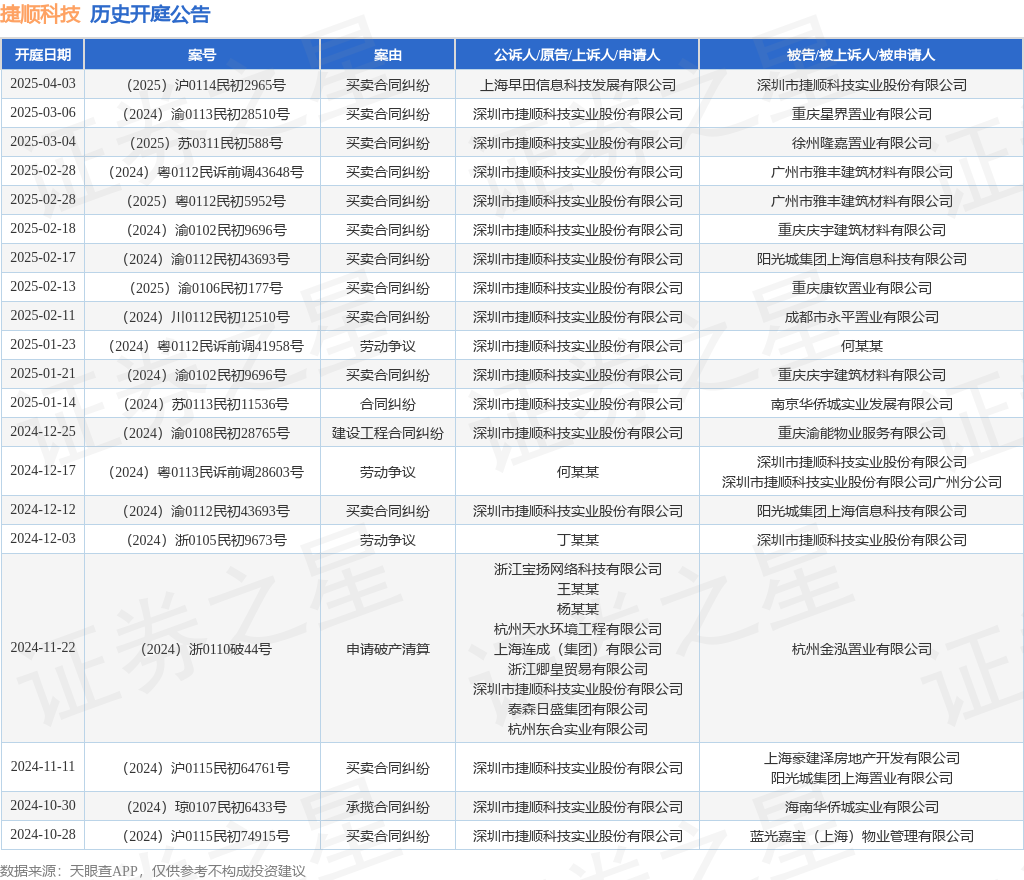Click the 被告/被上诉人/被申请人 column header
1024x880 pixels.
861,55
